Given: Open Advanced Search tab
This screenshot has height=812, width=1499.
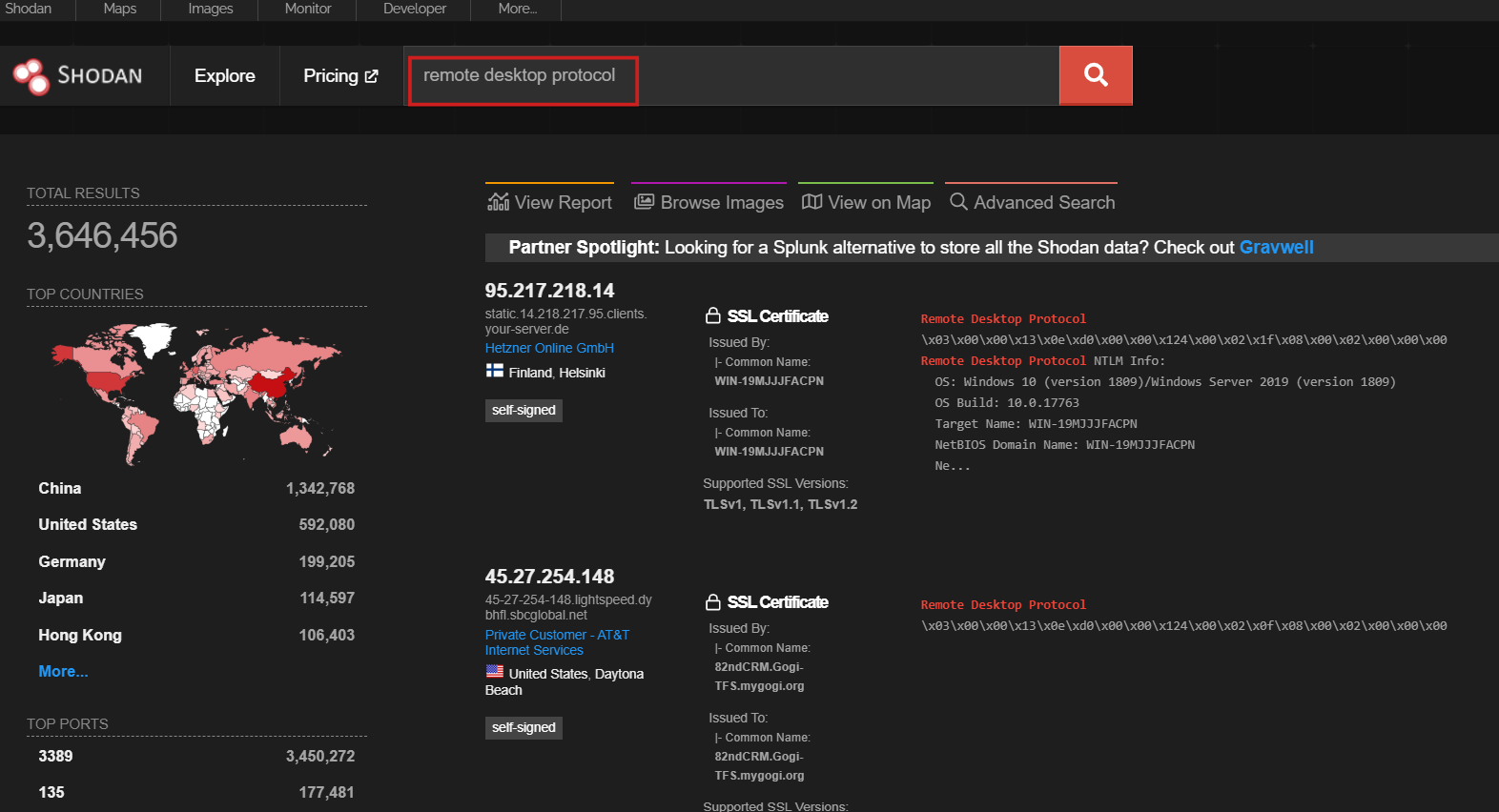Looking at the screenshot, I should (1032, 202).
